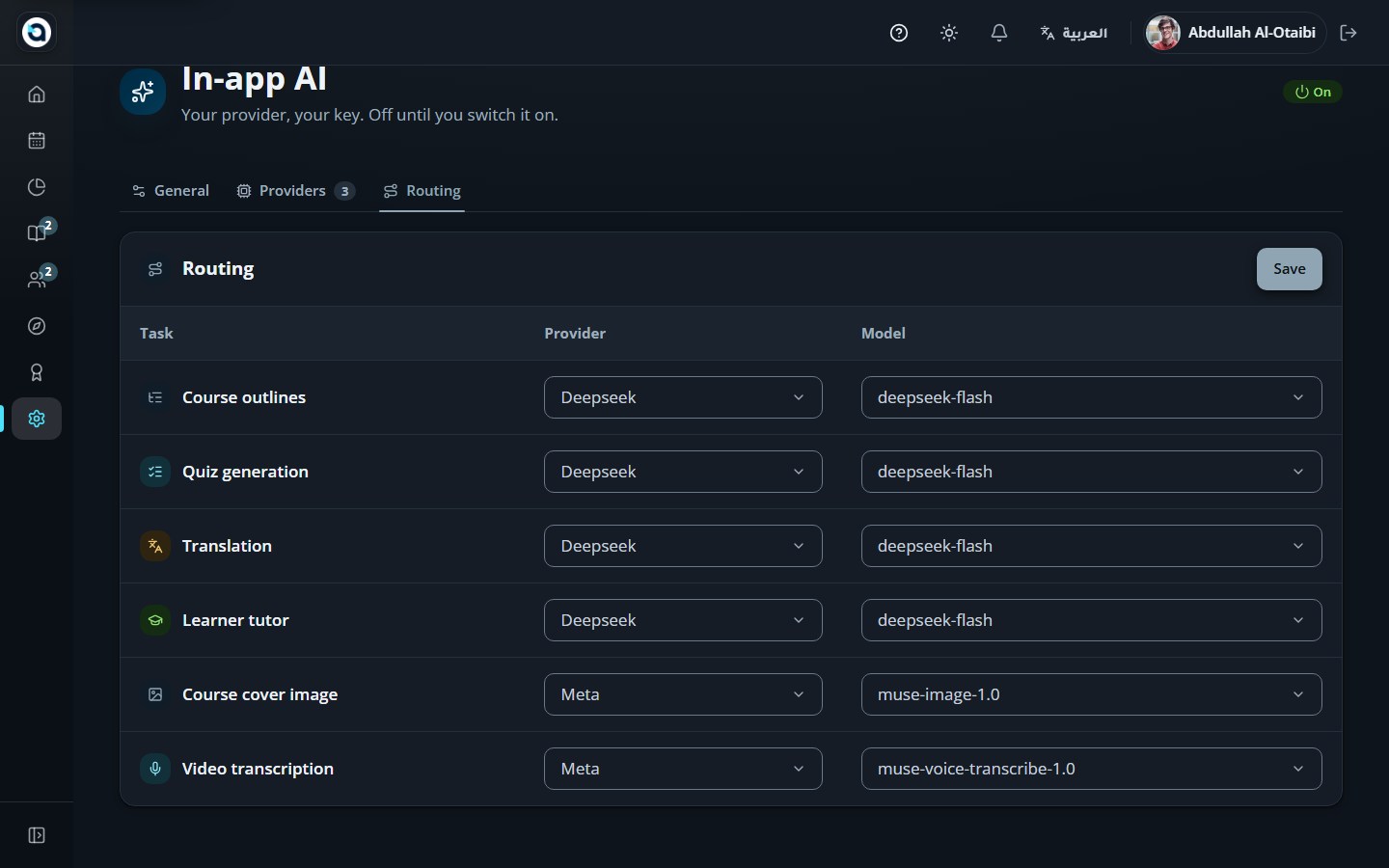The width and height of the screenshot is (1389, 868).
Task: Select the Routing tab
Action: pos(422,191)
